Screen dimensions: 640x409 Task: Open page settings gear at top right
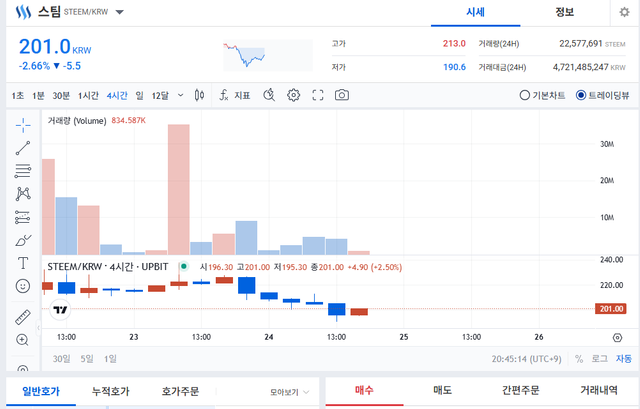point(624,12)
